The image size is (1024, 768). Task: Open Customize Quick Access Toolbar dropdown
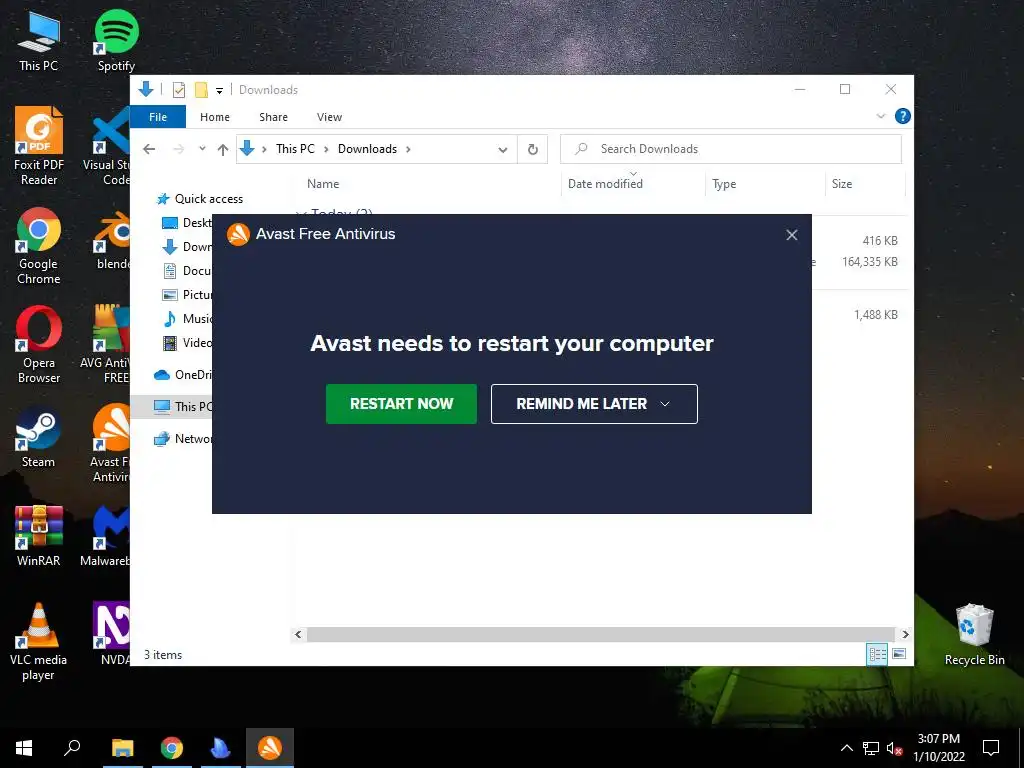[x=219, y=90]
